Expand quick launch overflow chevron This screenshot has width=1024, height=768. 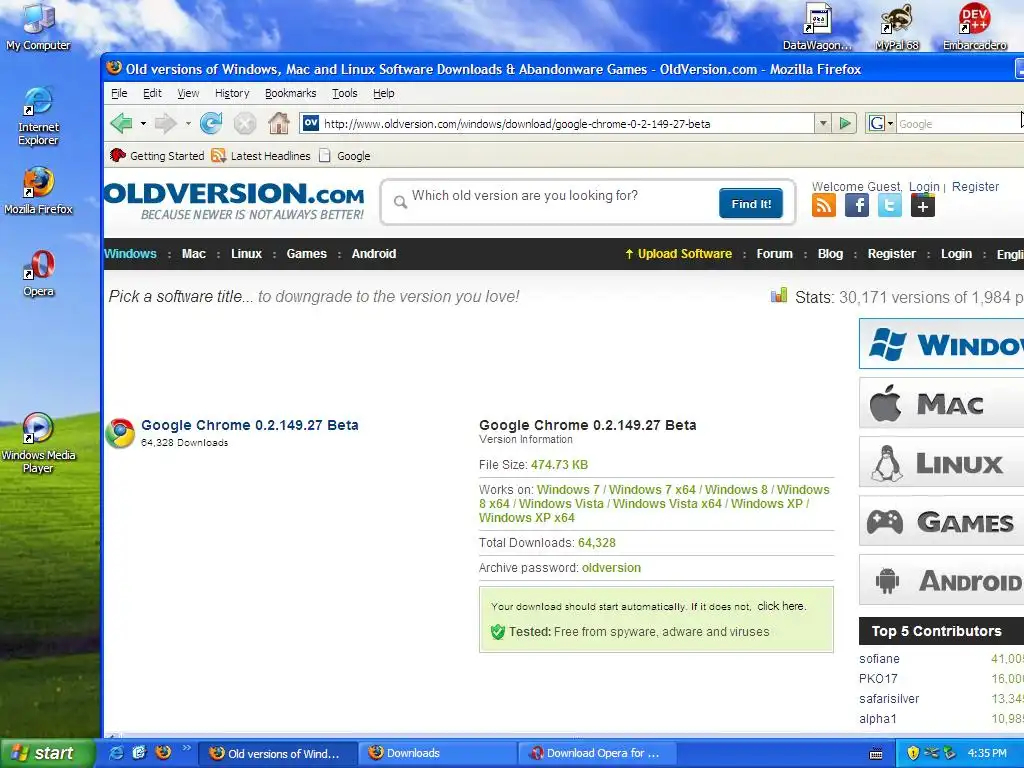coord(186,748)
